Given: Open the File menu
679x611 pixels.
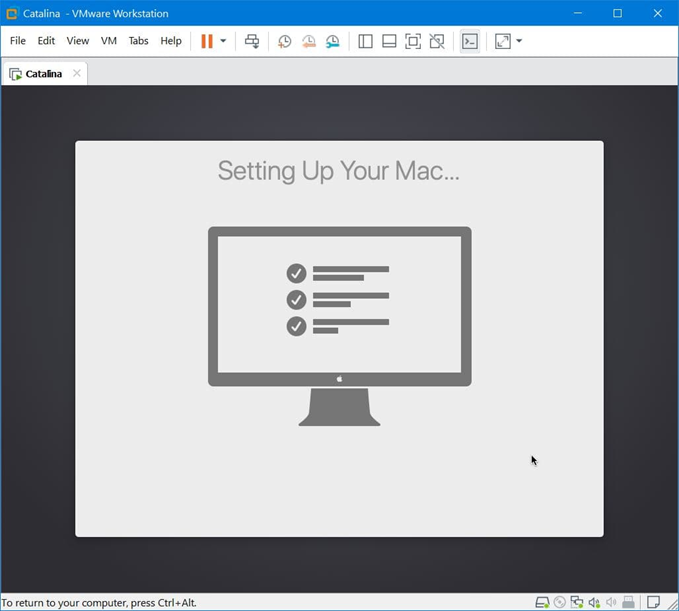Looking at the screenshot, I should 18,41.
